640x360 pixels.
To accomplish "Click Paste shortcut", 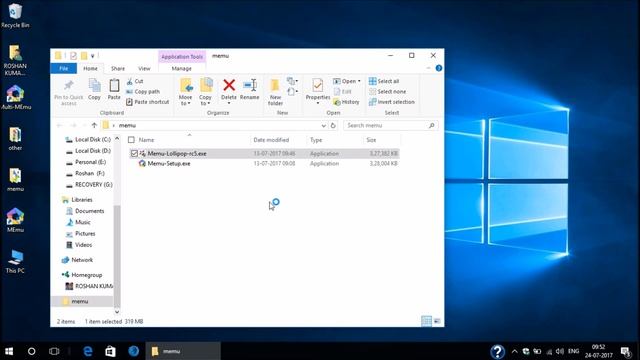I will tap(147, 102).
